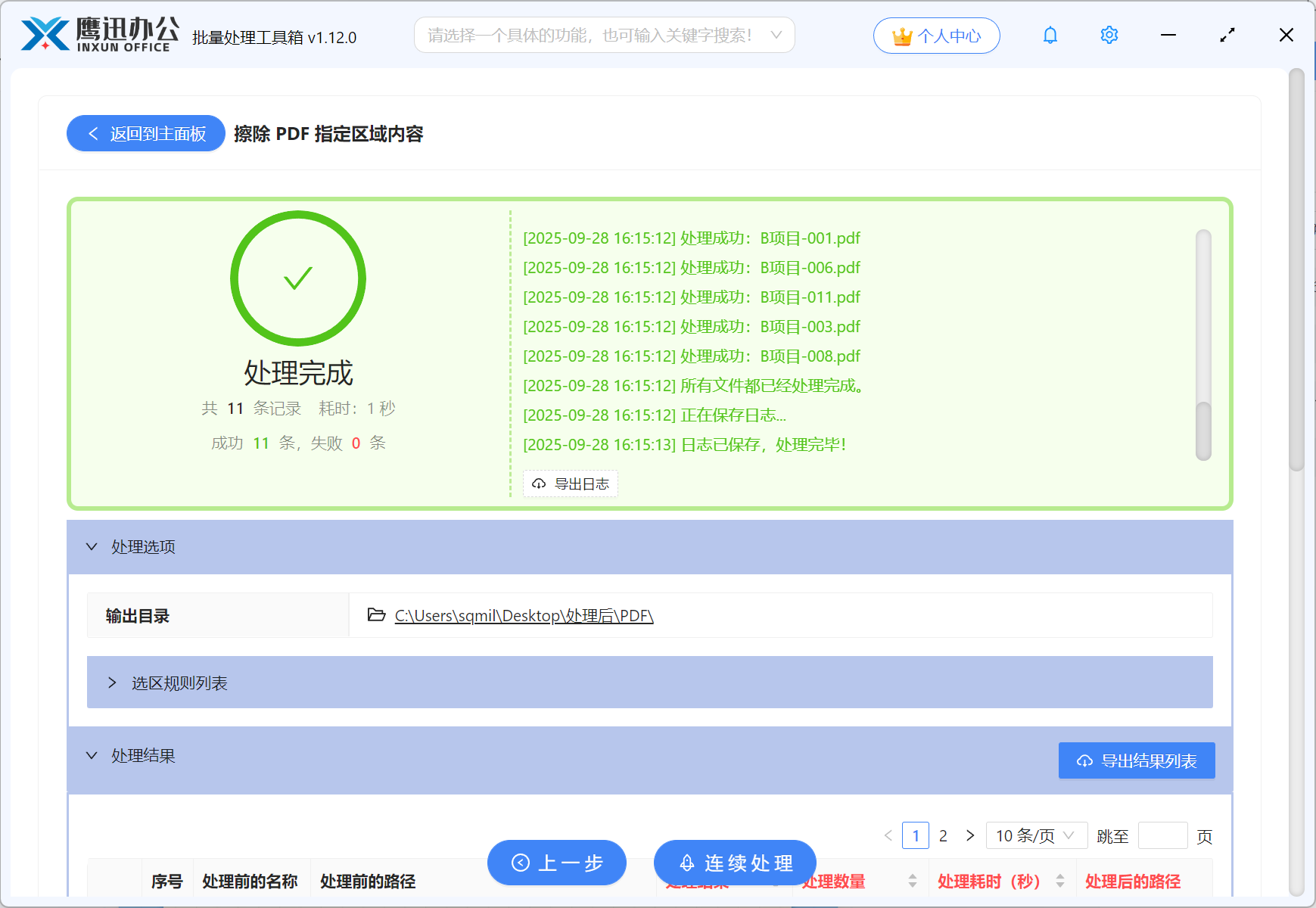Click the log panel scrollbar thumb
This screenshot has height=908, width=1316.
(1203, 431)
